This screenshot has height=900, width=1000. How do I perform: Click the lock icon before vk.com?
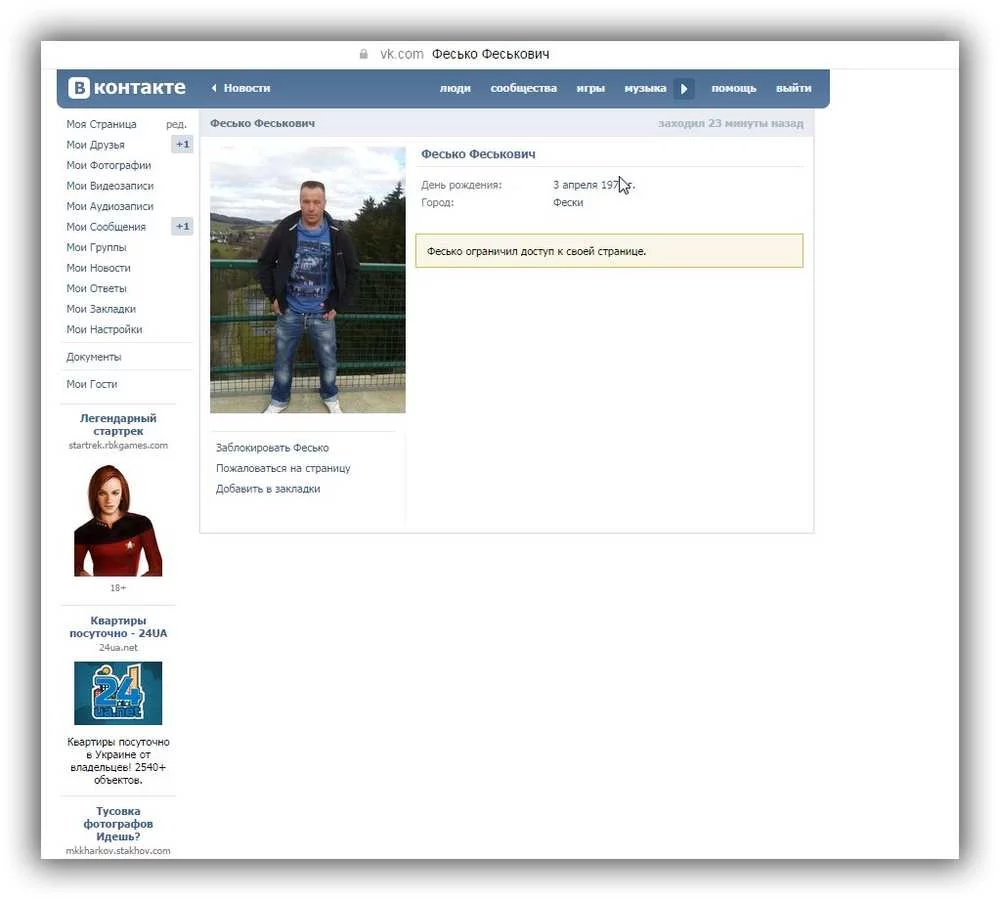tap(364, 54)
